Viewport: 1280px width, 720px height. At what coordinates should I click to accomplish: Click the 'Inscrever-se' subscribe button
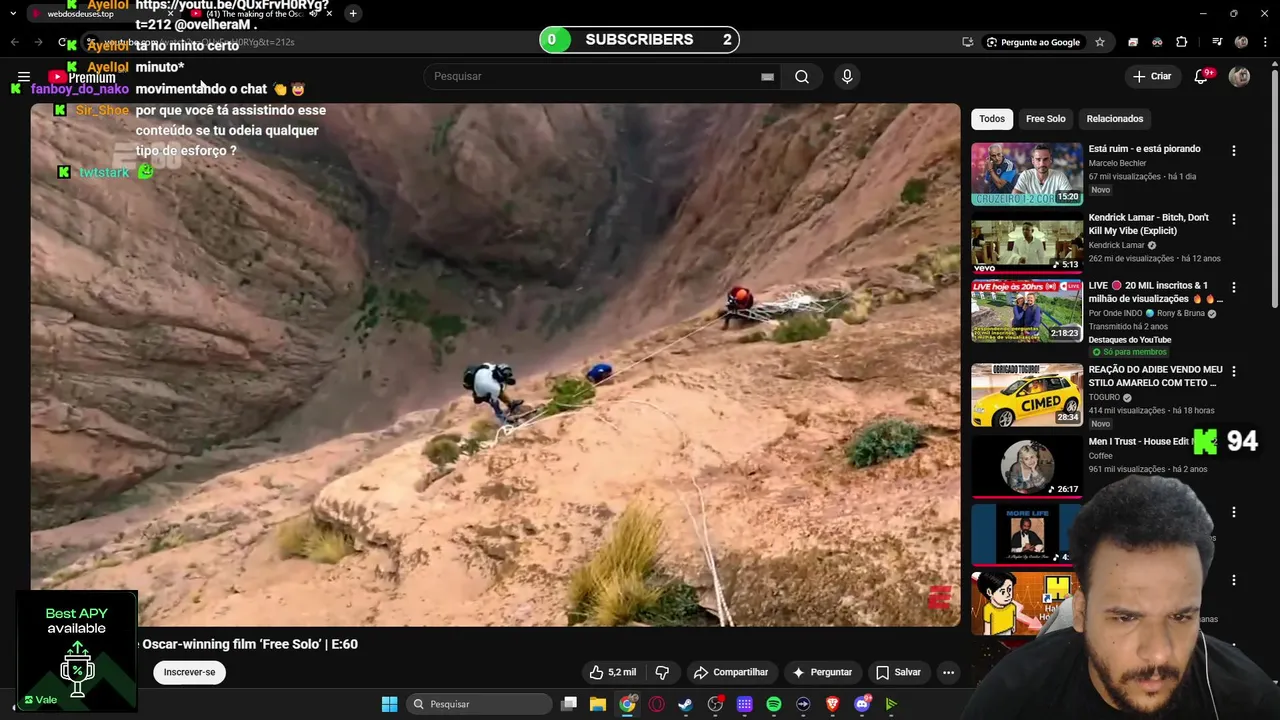[x=189, y=672]
